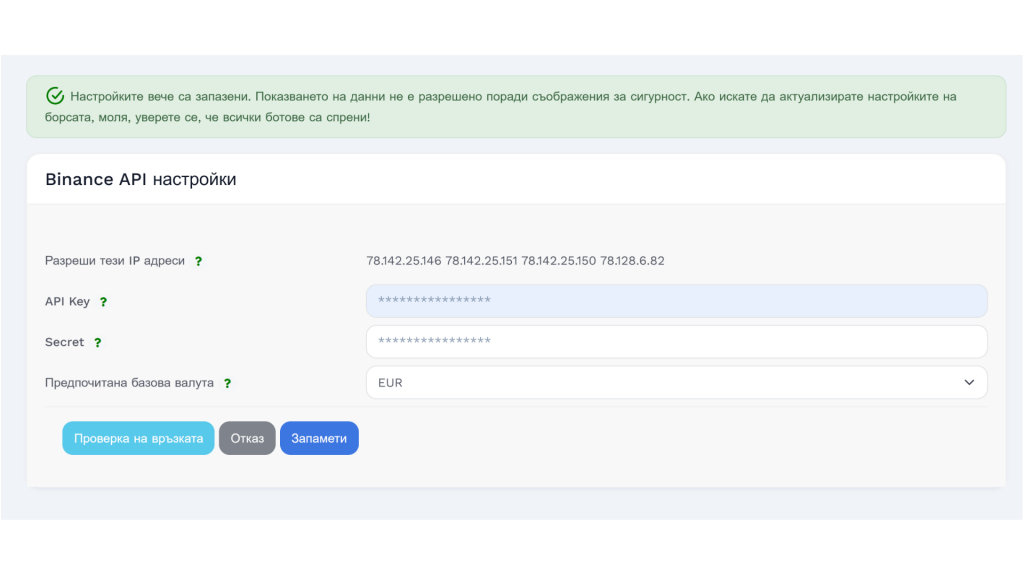Click the Разреши тези IP адреси label
Viewport: 1024px width, 576px height.
[x=115, y=261]
